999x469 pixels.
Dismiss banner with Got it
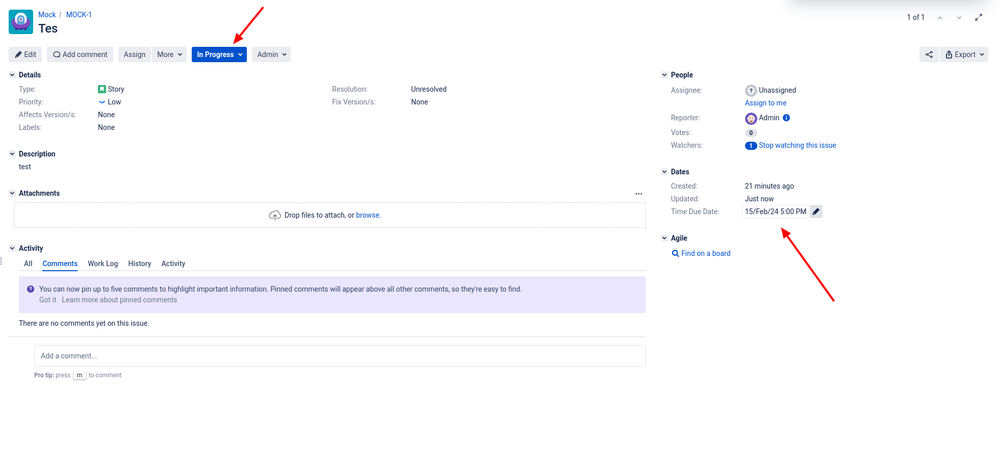tap(48, 300)
